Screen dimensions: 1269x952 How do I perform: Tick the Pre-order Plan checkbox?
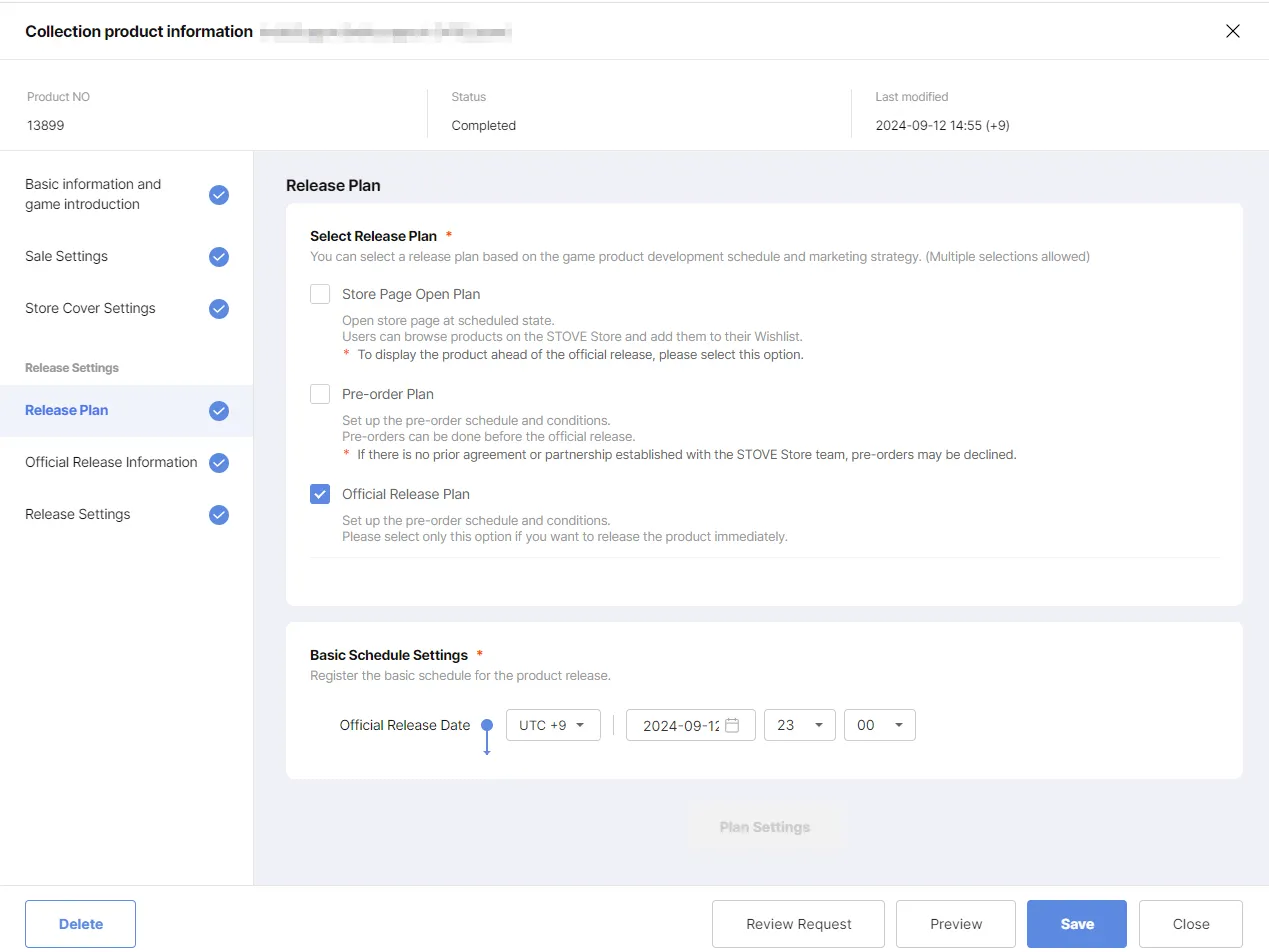tap(320, 394)
